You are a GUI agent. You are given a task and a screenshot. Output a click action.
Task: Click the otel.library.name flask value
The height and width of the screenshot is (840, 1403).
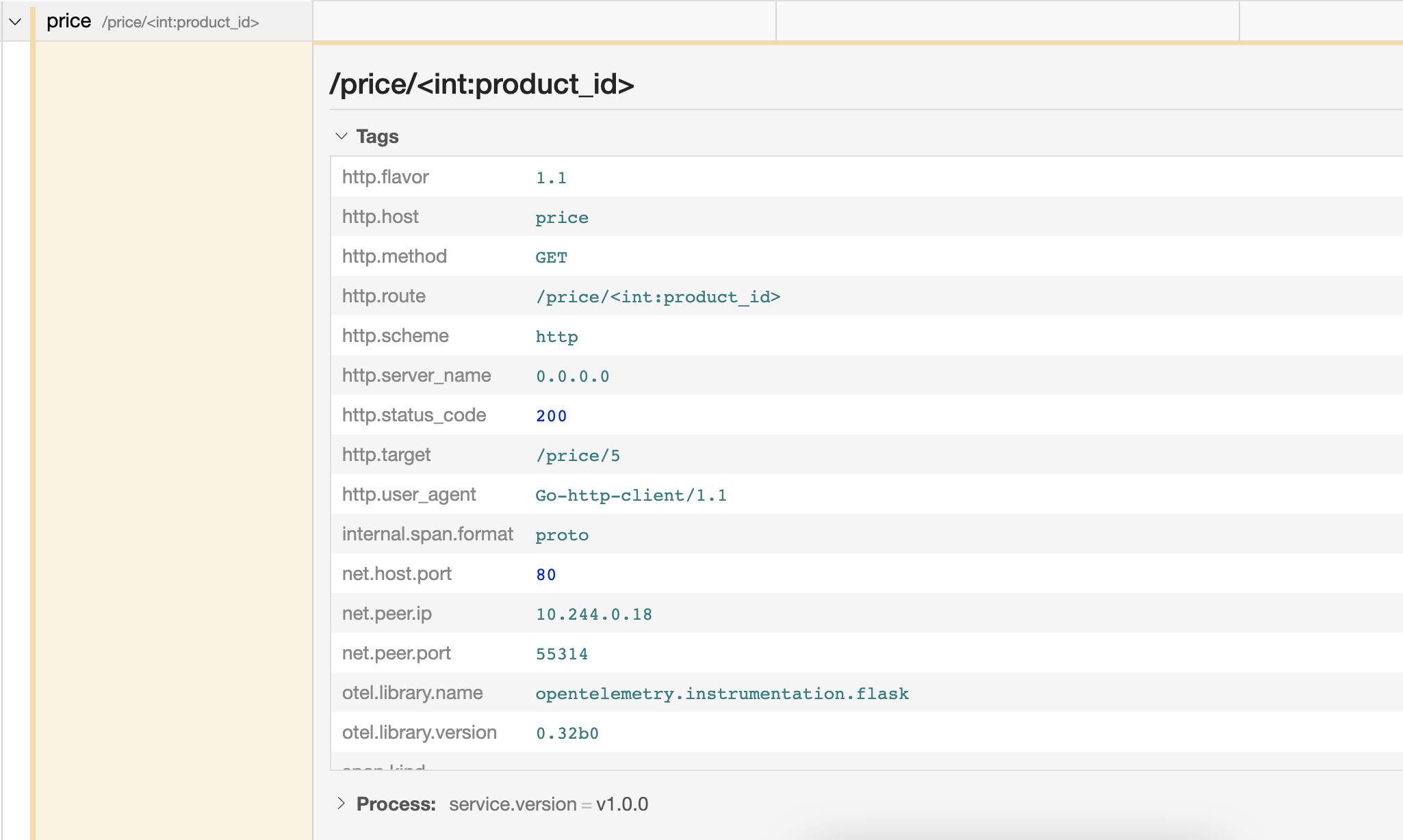[721, 694]
